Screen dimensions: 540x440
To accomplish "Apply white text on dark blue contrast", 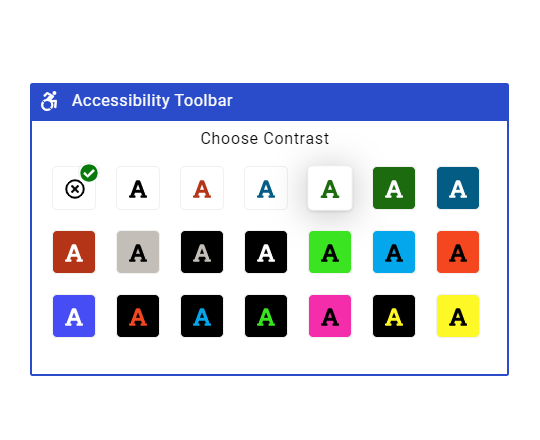I will coord(458,188).
